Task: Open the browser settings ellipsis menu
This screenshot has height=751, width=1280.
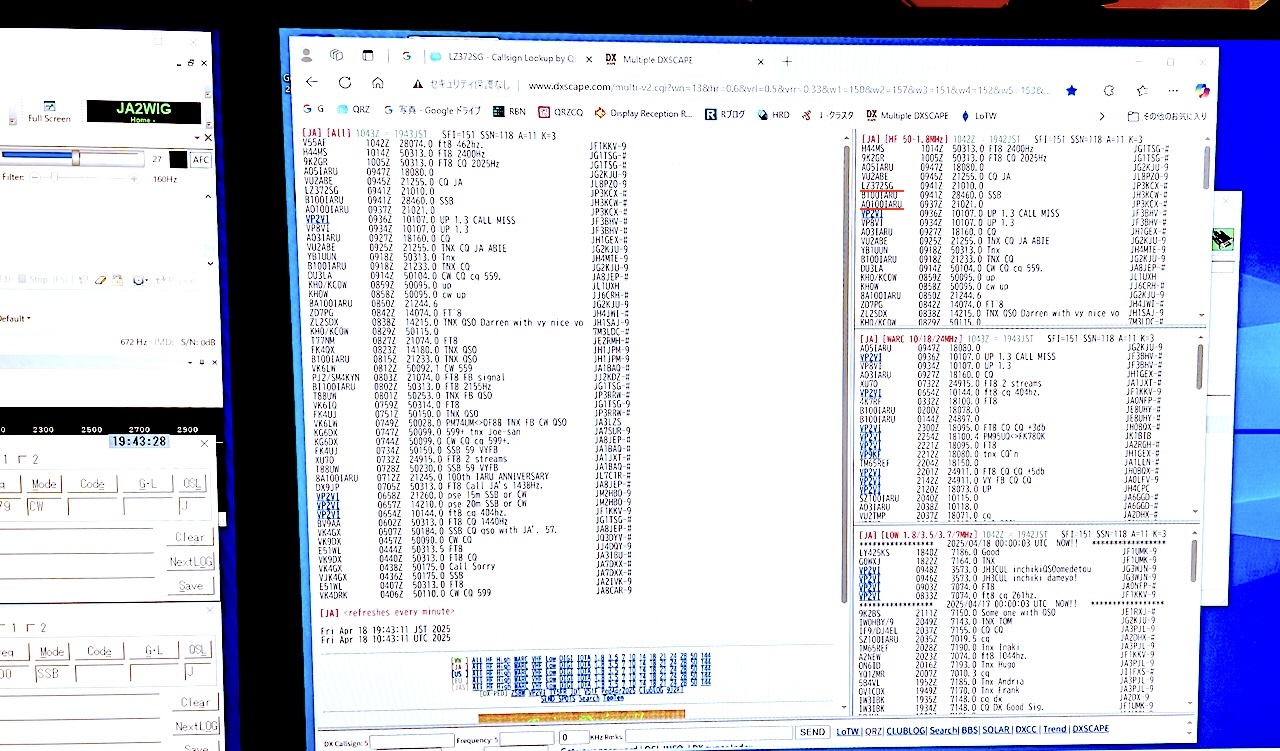Action: click(1172, 91)
